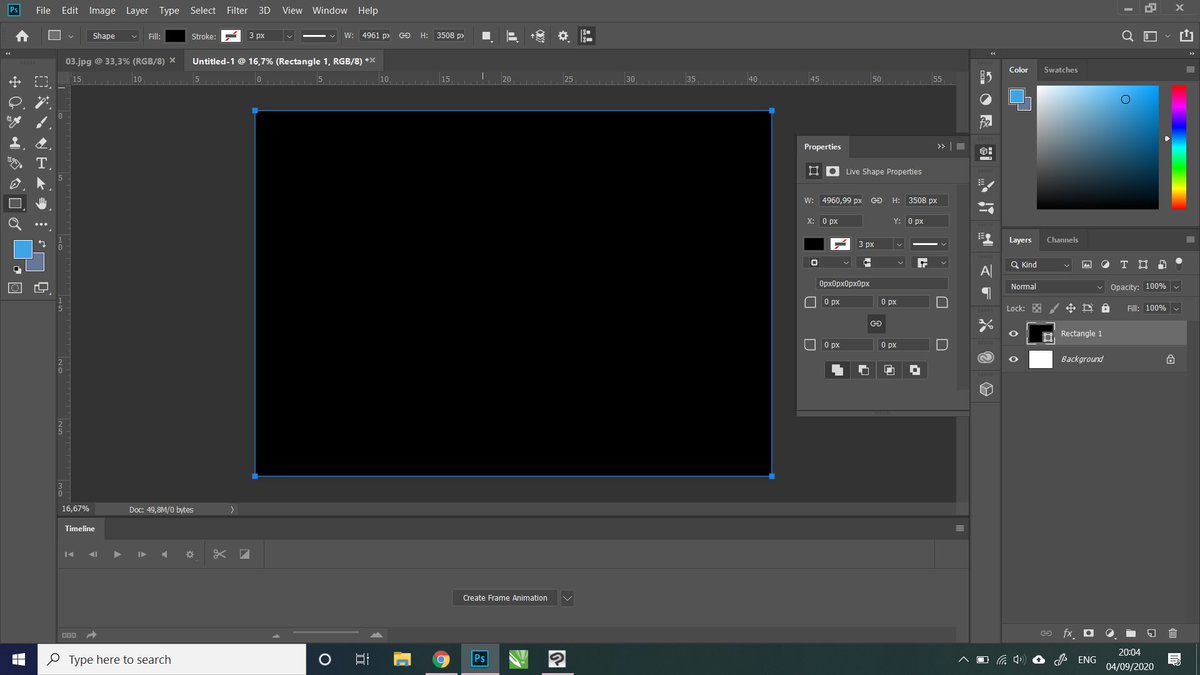
Task: Choose the Path Selection arrow tool
Action: 42,184
